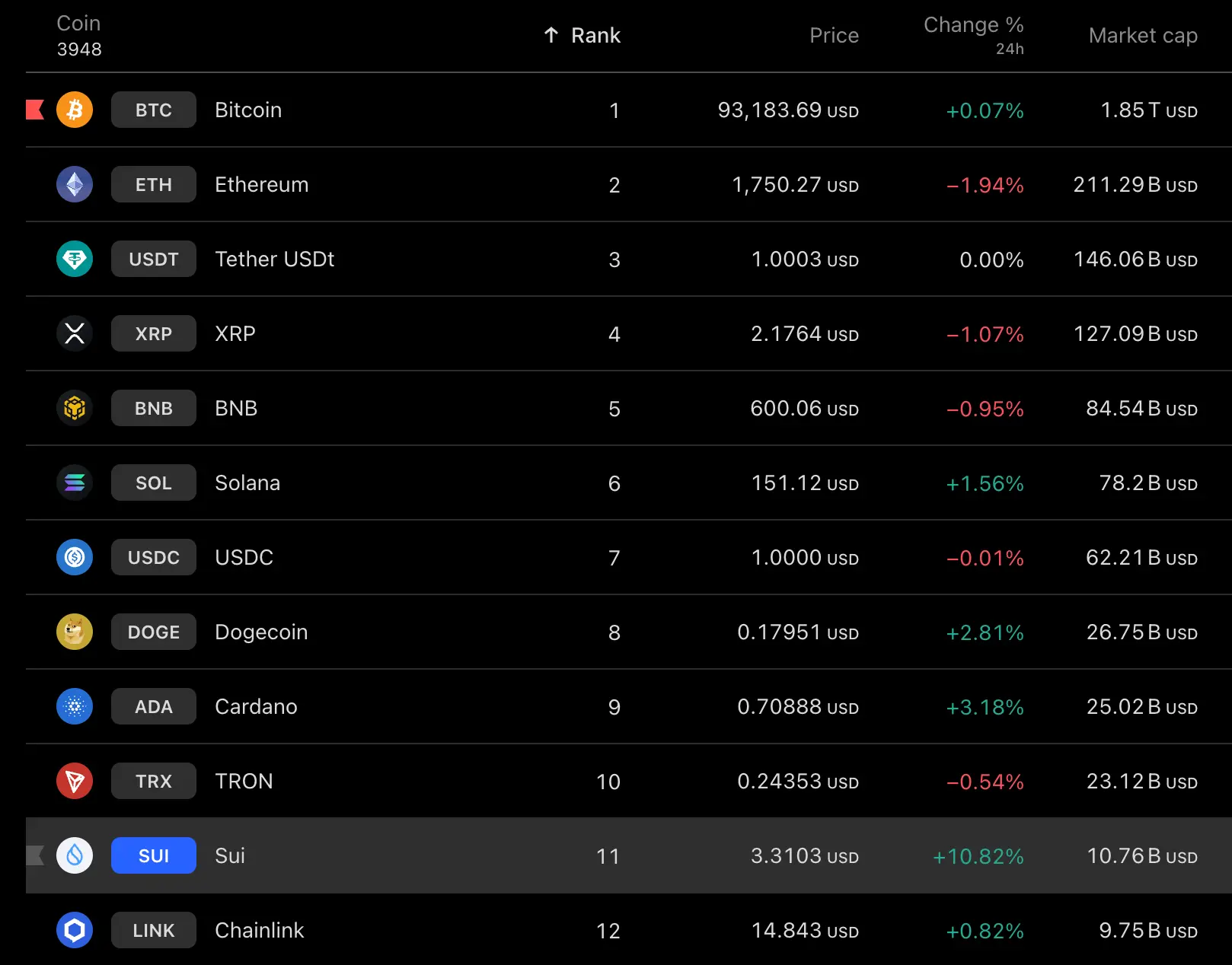
Task: Click the LINK ticker badge
Action: [154, 930]
